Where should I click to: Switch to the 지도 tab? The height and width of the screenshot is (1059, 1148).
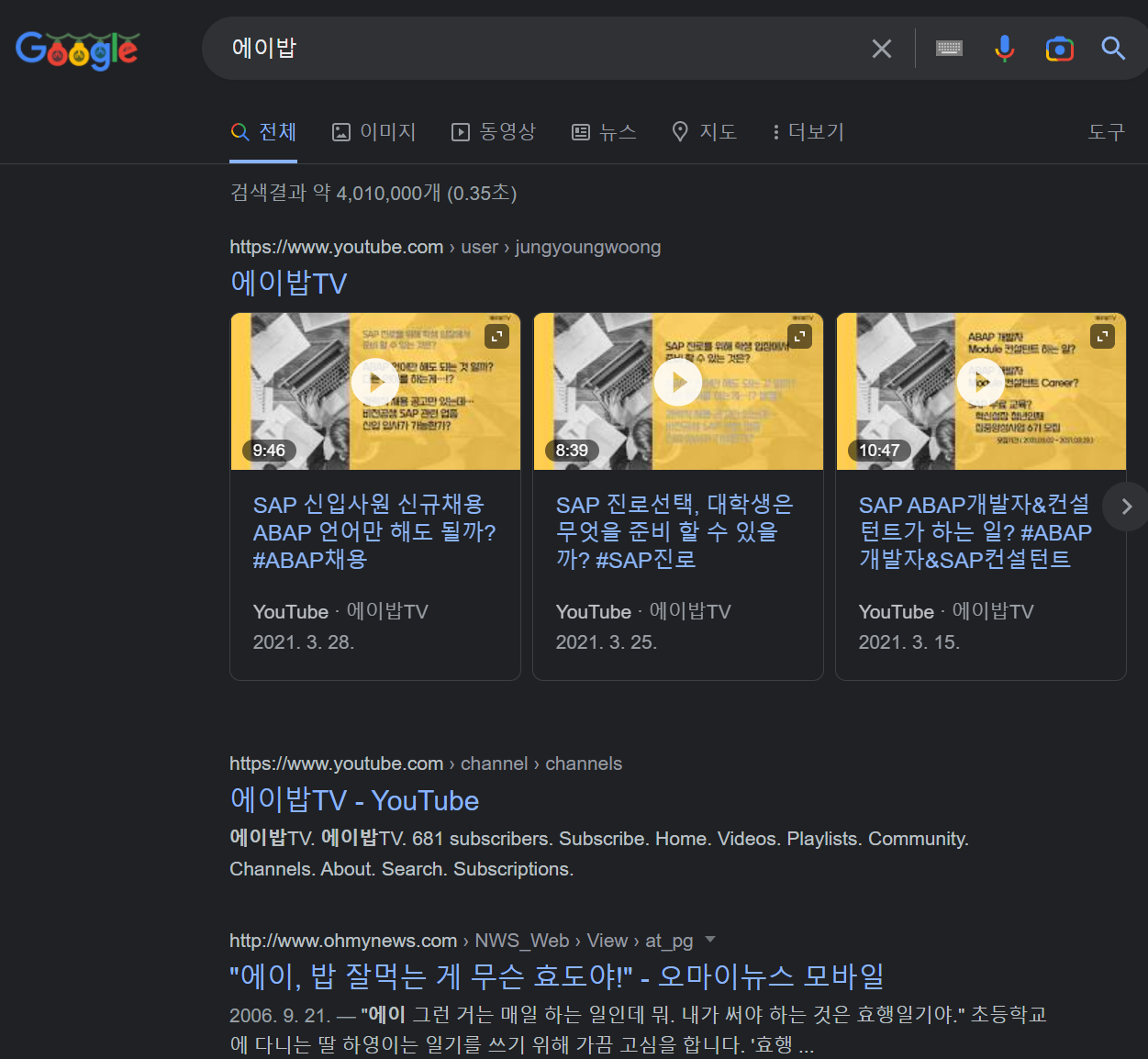point(704,132)
